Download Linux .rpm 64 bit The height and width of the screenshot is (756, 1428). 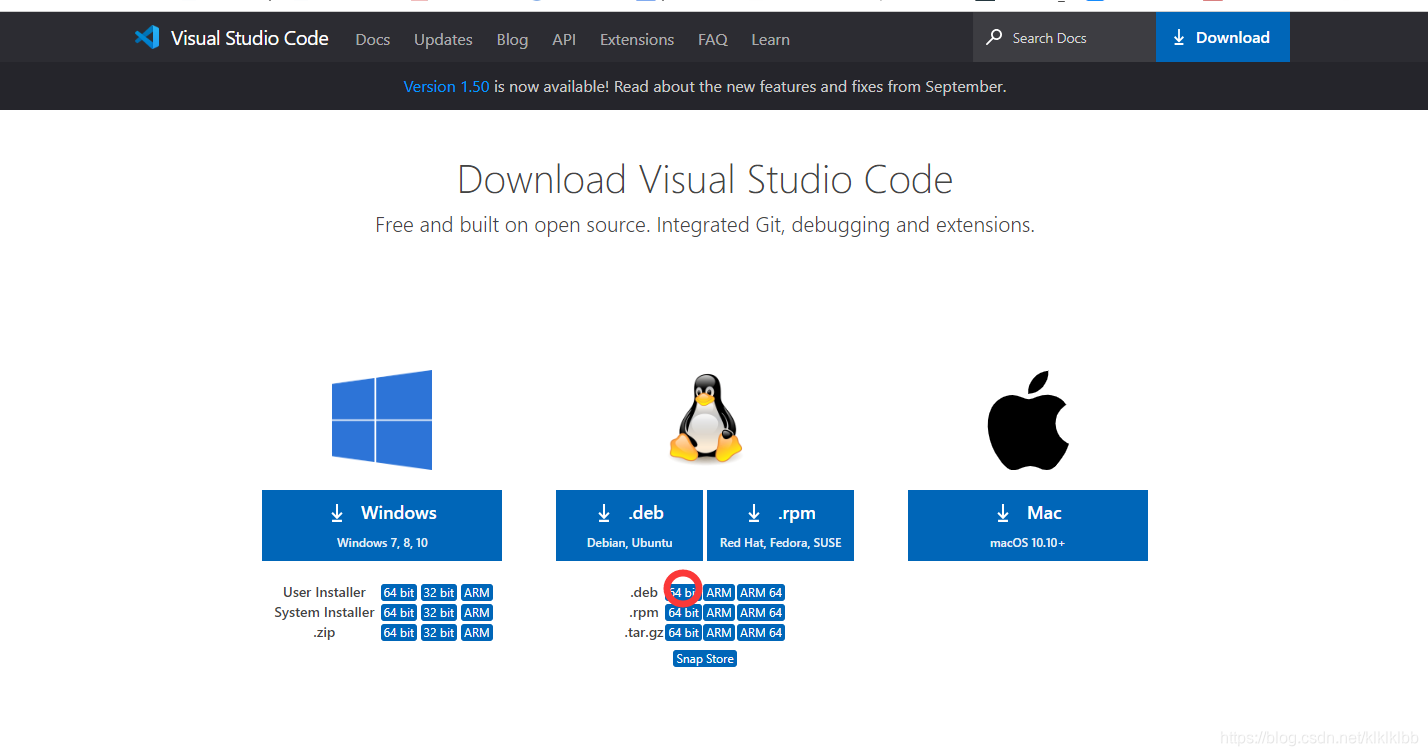(683, 613)
